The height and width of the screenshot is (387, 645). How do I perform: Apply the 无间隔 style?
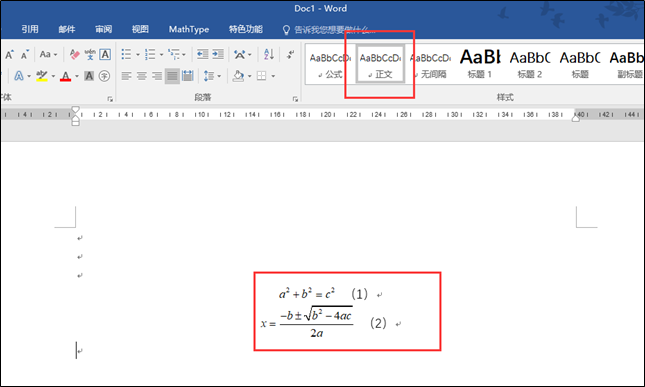click(430, 65)
